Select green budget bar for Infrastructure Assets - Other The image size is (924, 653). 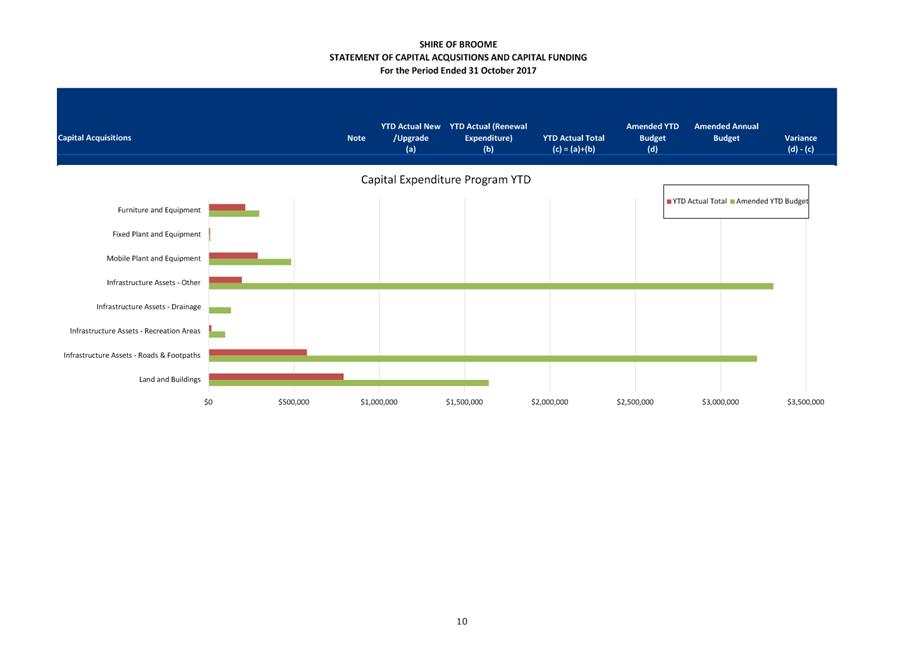click(491, 286)
